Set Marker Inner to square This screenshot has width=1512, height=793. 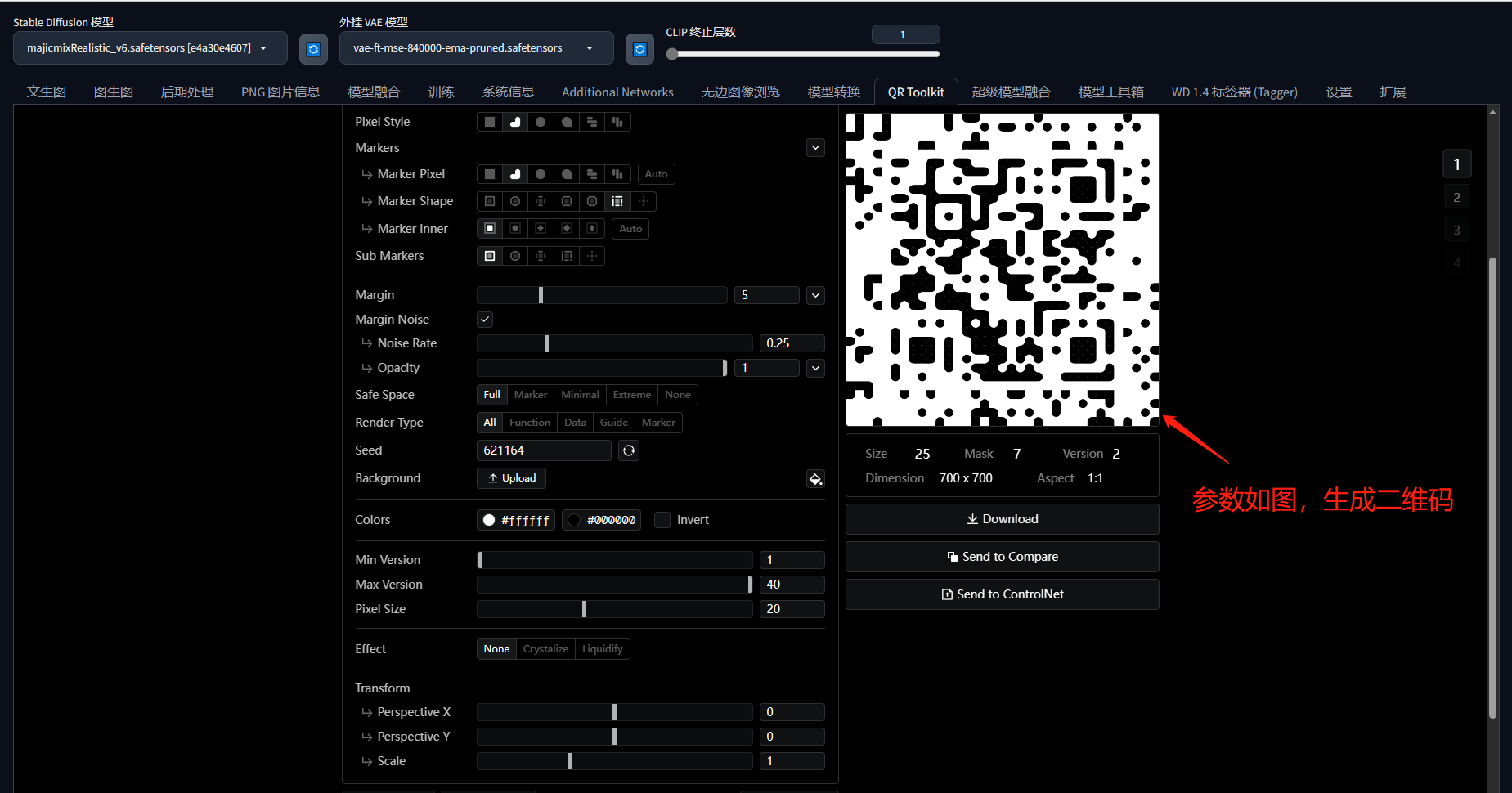490,229
